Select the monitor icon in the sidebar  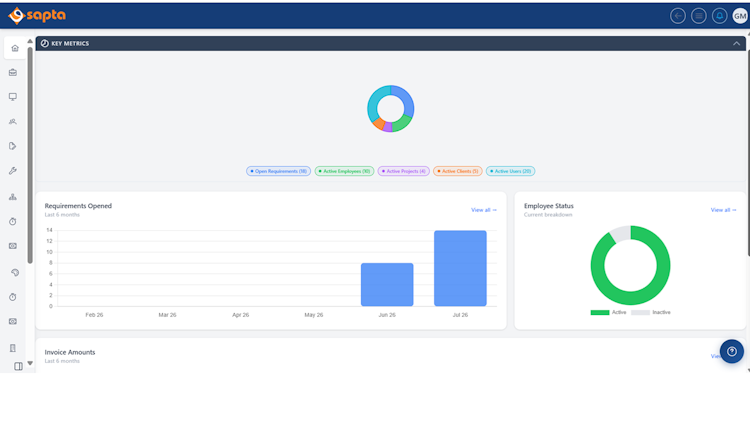tap(13, 97)
